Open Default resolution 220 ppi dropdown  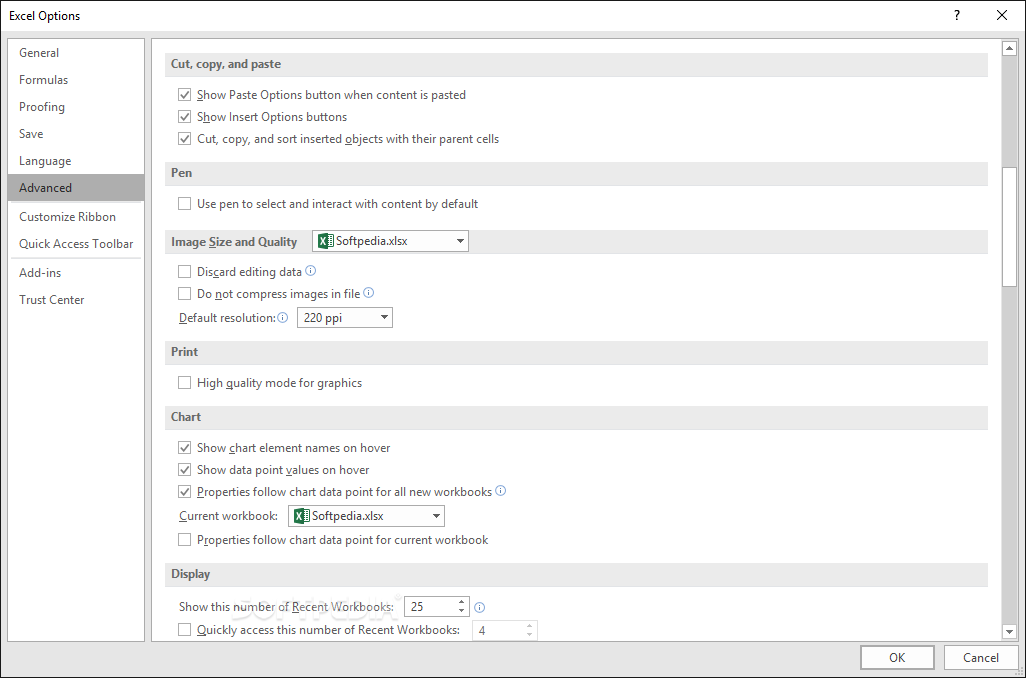(345, 317)
